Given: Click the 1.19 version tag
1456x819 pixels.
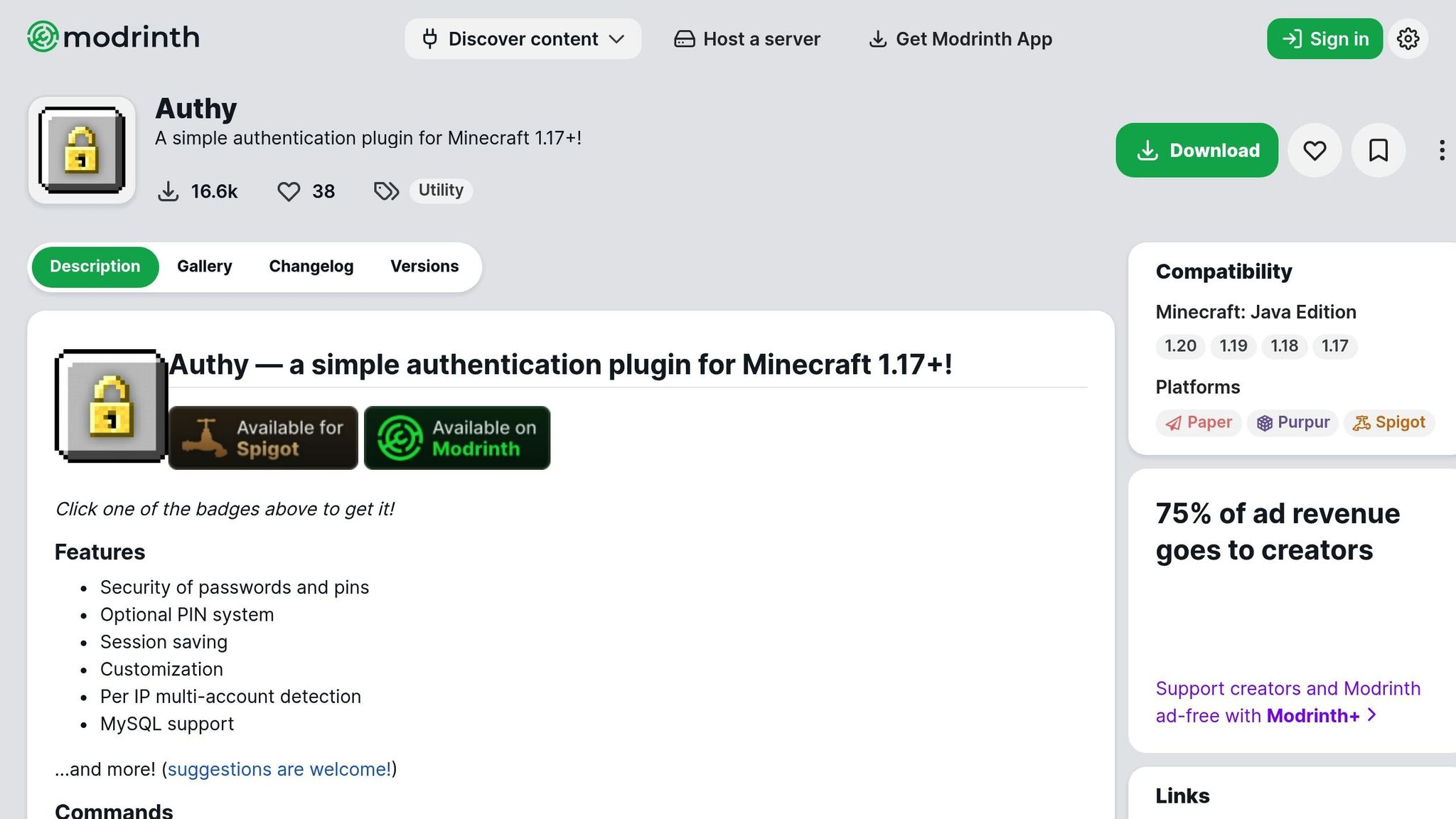Looking at the screenshot, I should [1233, 346].
